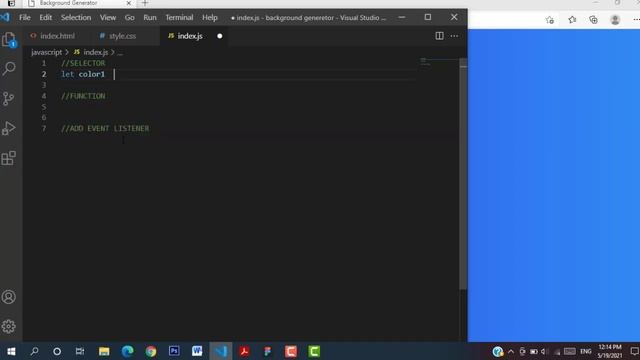Open the volume control in system tray

tap(543, 351)
